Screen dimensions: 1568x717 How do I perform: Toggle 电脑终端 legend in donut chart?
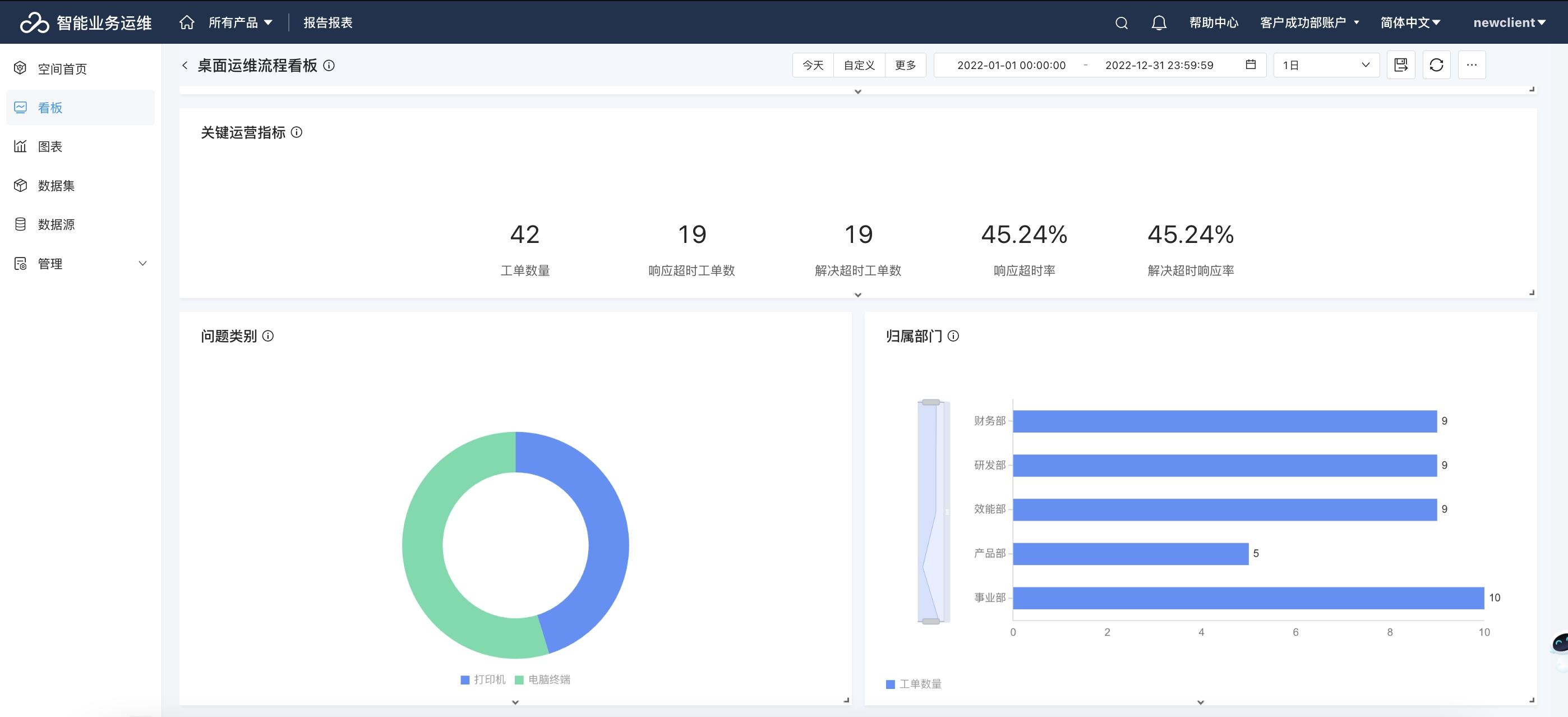click(x=542, y=679)
